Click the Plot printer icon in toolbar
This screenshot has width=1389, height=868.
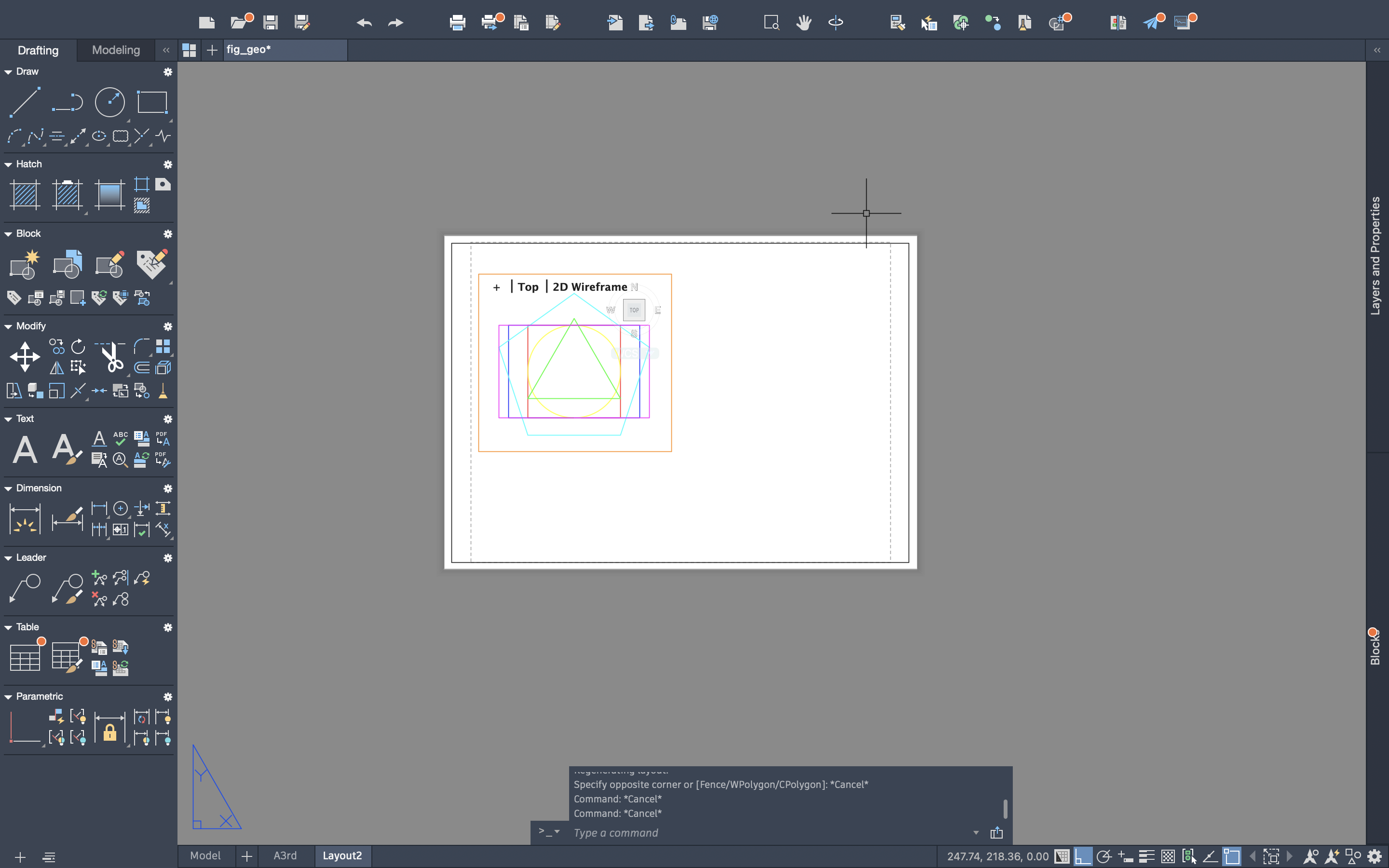(x=457, y=22)
